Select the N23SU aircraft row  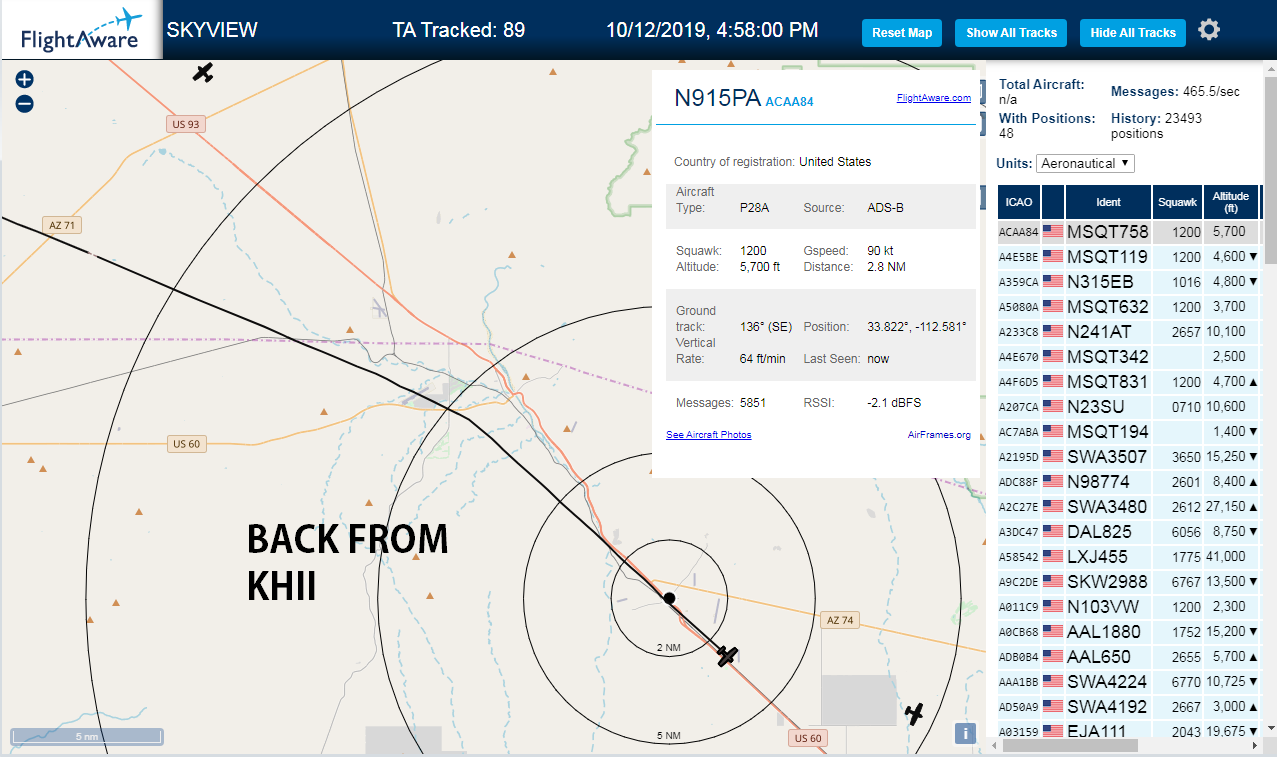pyautogui.click(x=1129, y=406)
